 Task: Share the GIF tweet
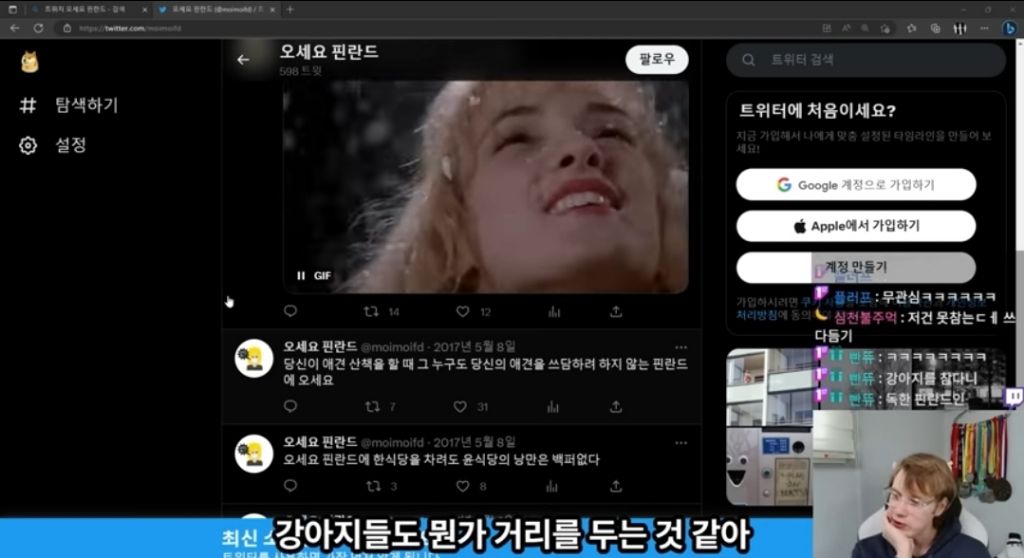click(x=616, y=312)
